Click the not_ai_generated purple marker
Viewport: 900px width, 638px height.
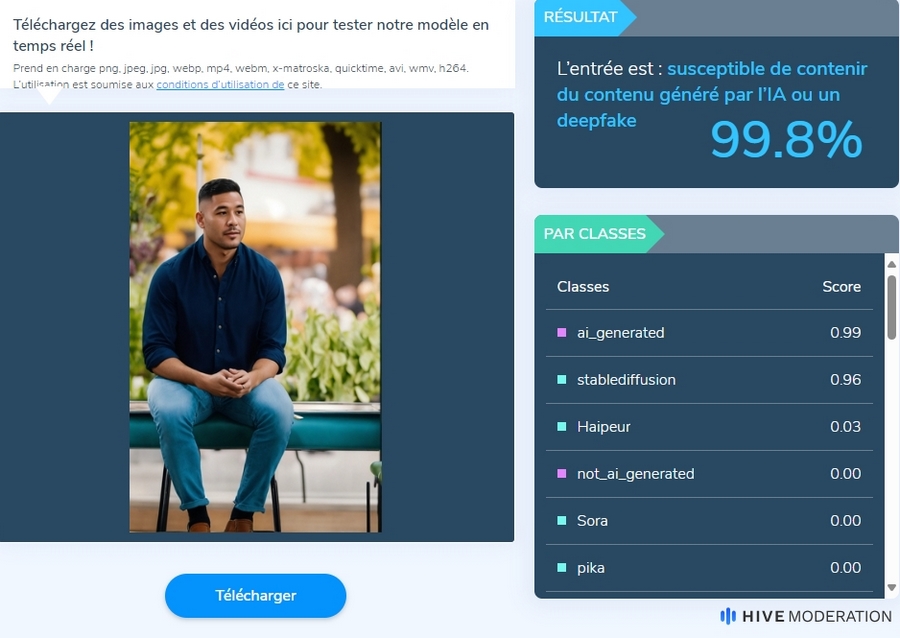pos(562,473)
